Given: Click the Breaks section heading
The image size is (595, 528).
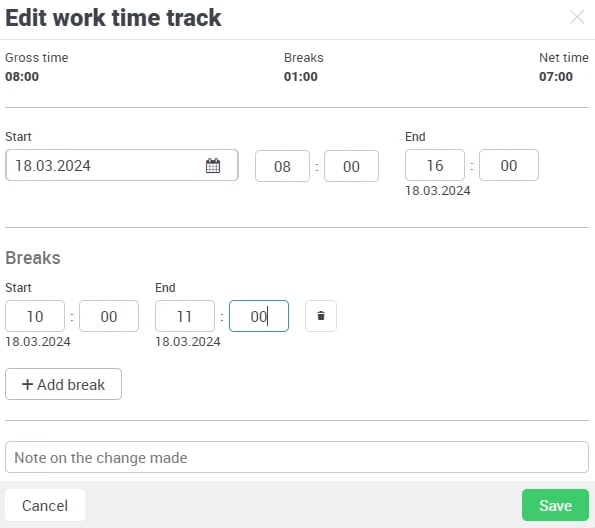Looking at the screenshot, I should (x=33, y=258).
